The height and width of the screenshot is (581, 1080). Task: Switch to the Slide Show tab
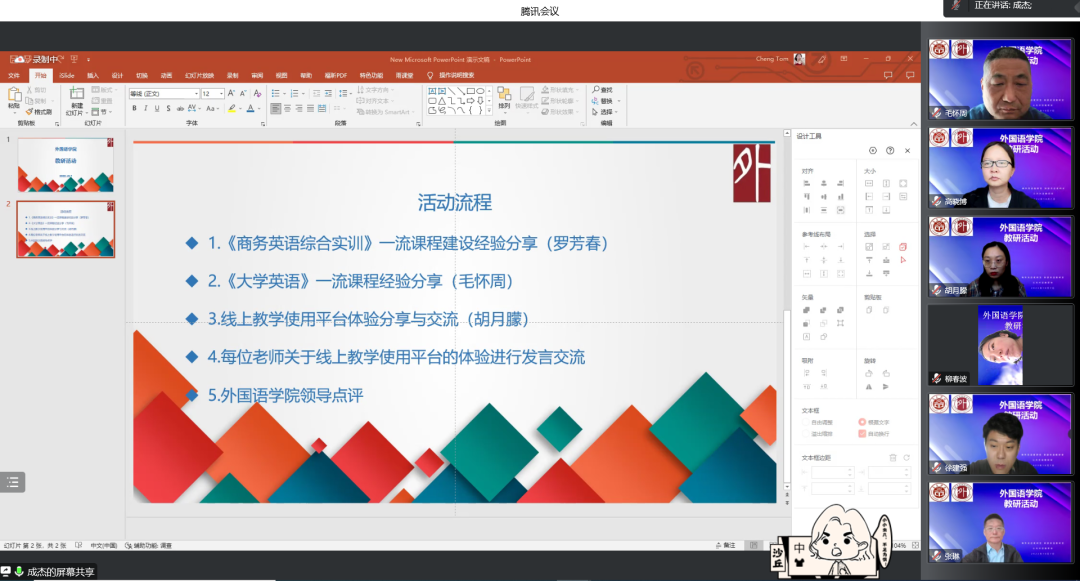(x=199, y=75)
